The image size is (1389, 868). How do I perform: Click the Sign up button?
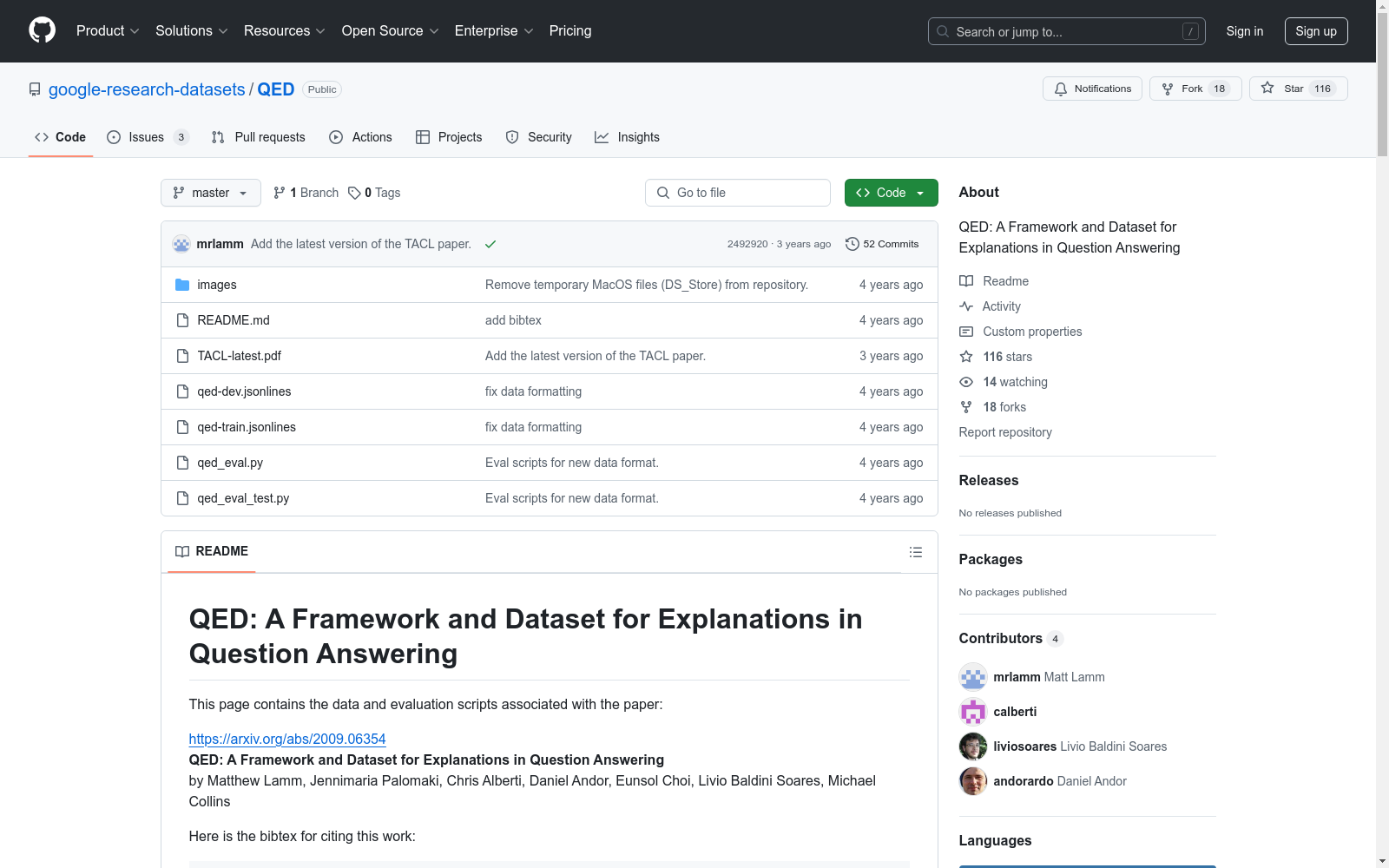[x=1316, y=31]
